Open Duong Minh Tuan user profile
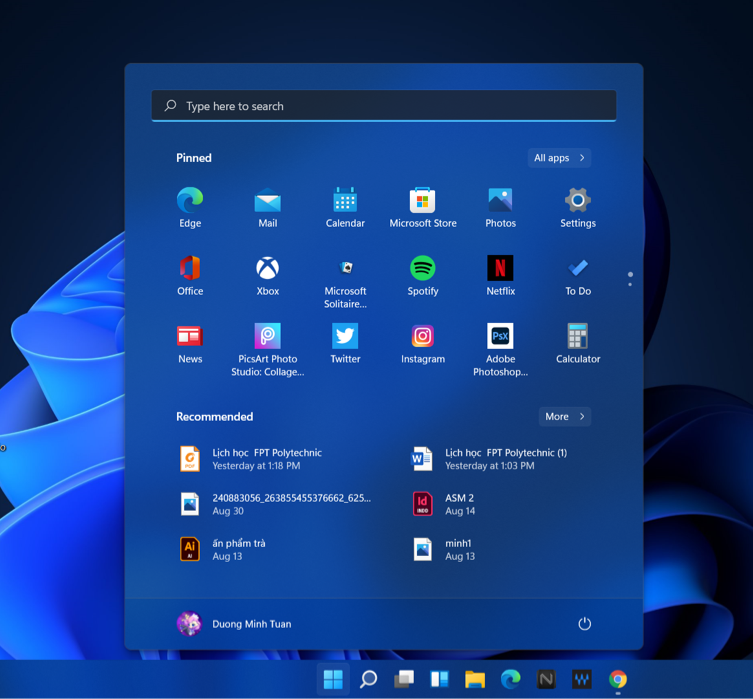 pyautogui.click(x=234, y=624)
